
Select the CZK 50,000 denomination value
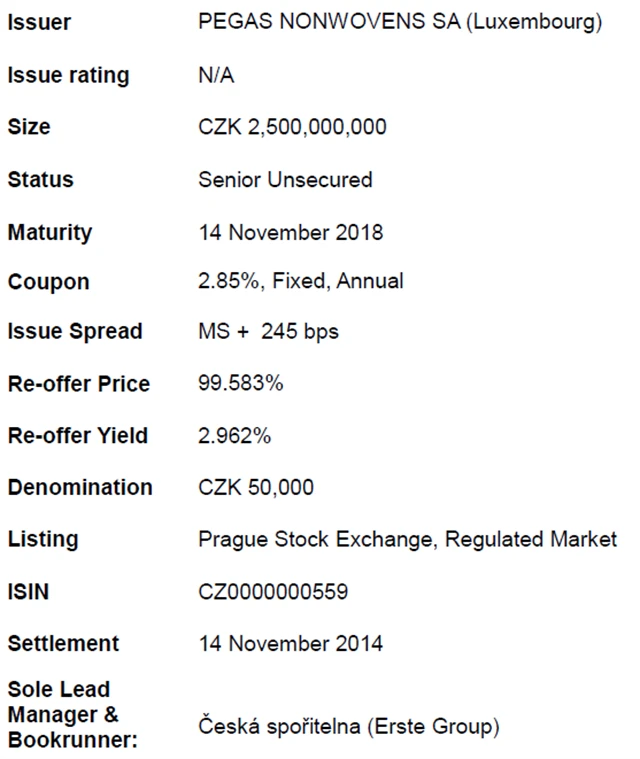coord(256,488)
